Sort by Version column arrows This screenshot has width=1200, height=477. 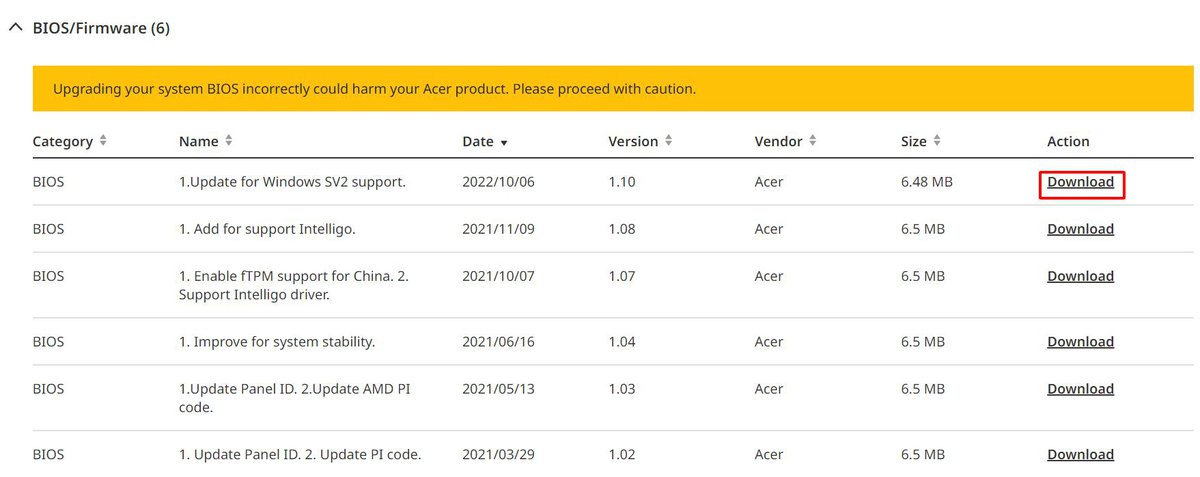[x=668, y=141]
